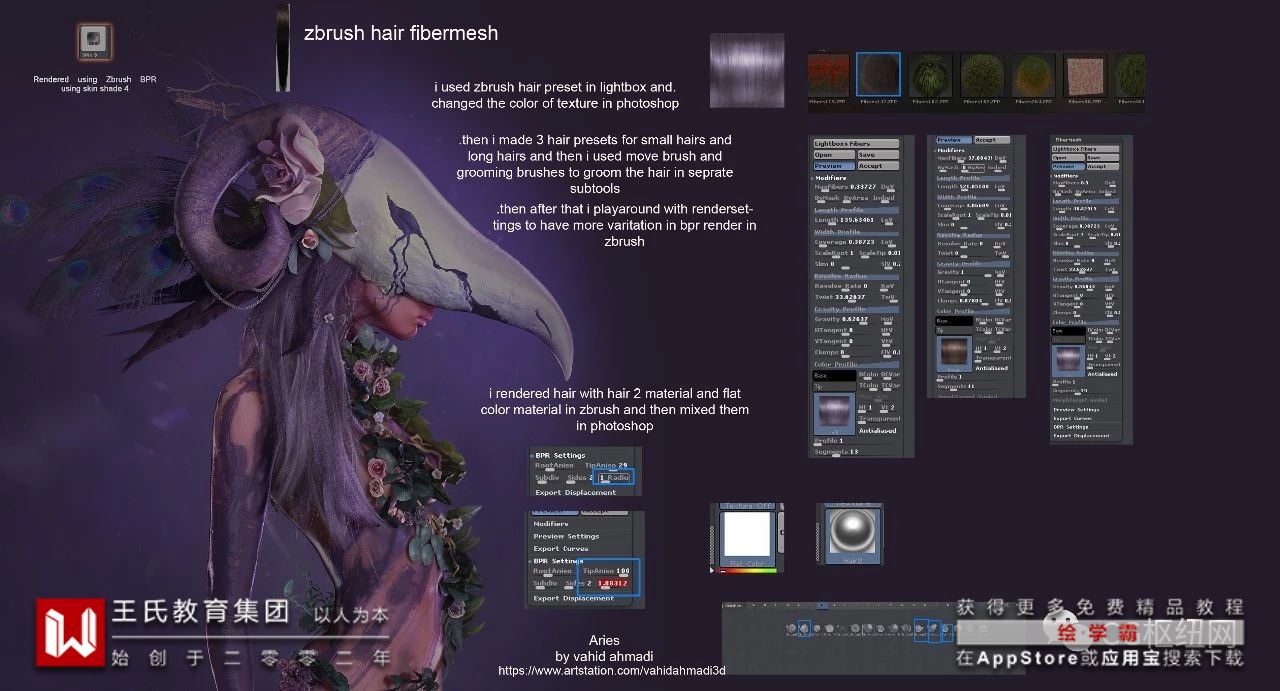Image resolution: width=1280 pixels, height=691 pixels.
Task: Expand Preview Settings above Export Curves
Action: click(567, 536)
